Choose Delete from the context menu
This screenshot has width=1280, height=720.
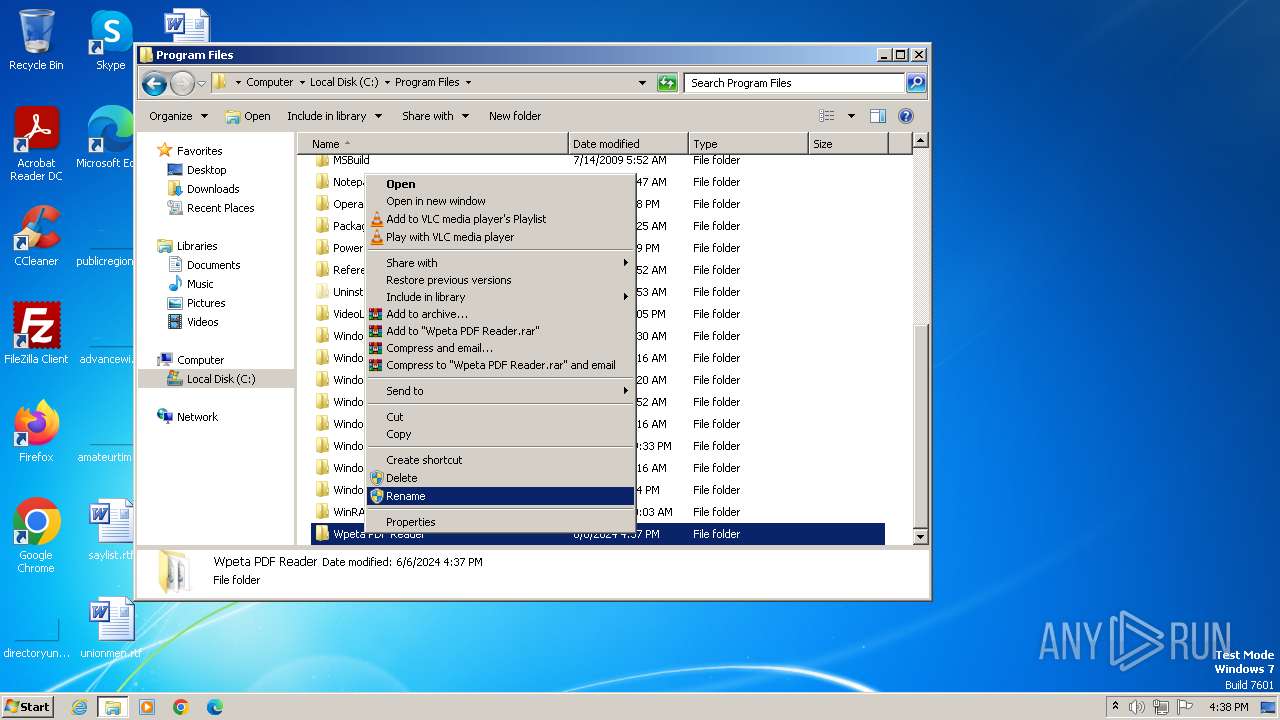coord(500,478)
